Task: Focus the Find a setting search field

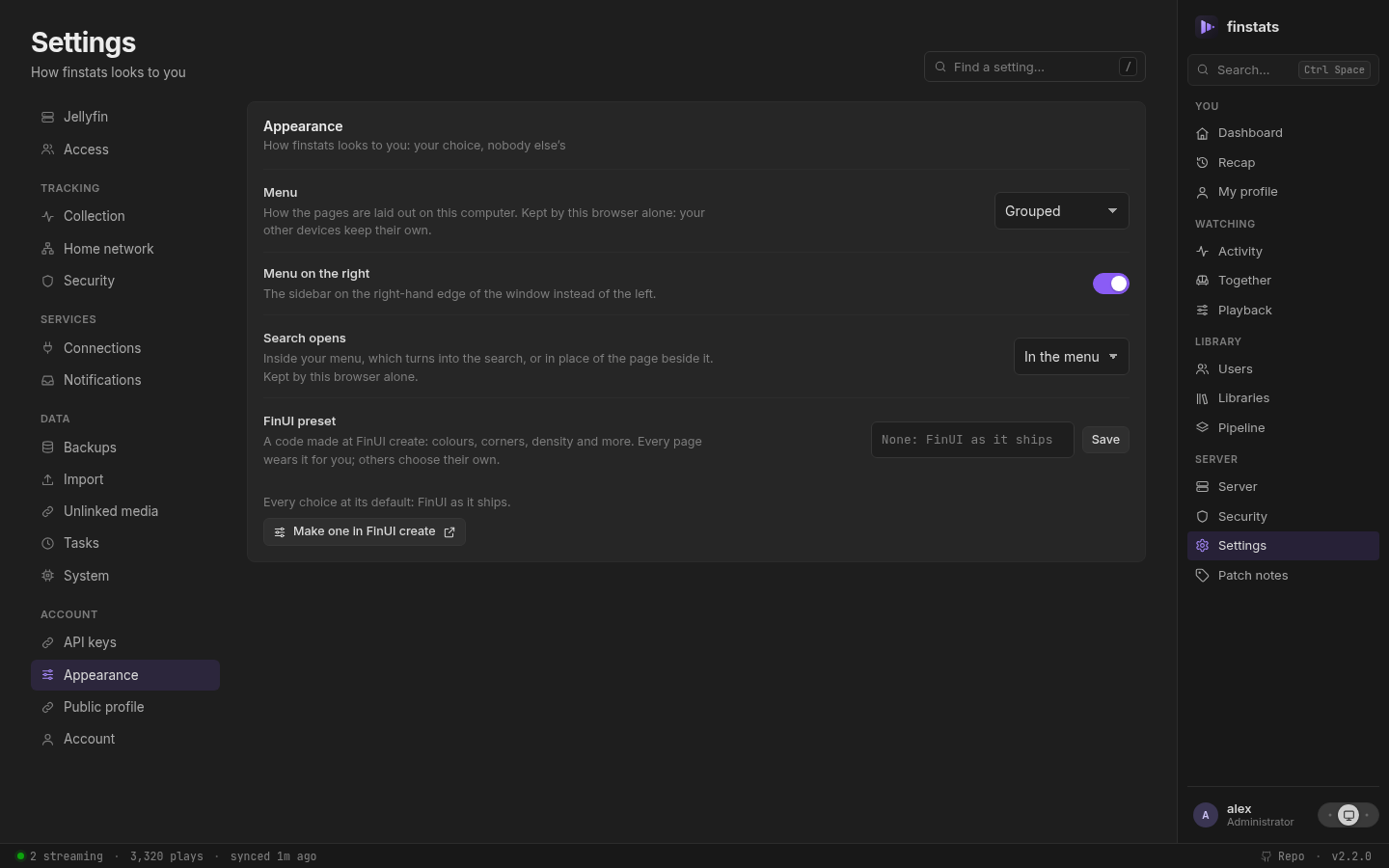Action: coord(1035,67)
